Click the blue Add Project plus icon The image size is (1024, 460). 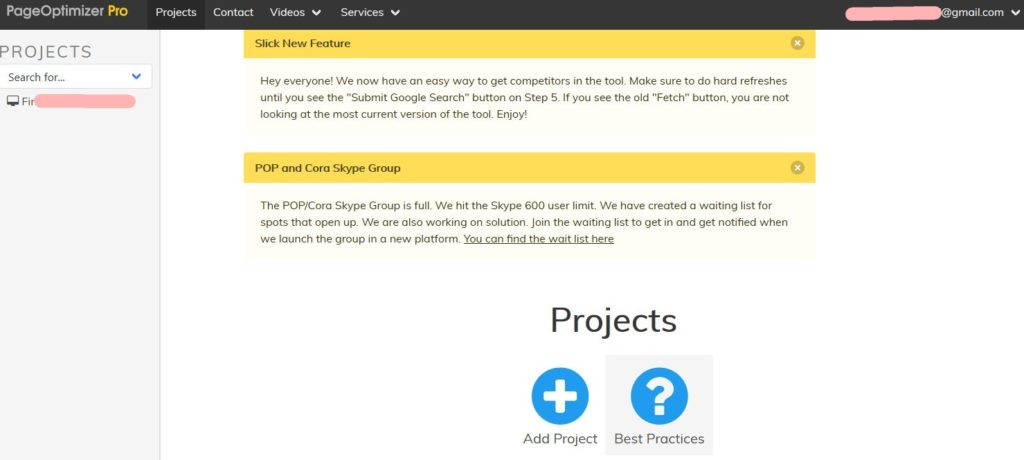coord(560,396)
